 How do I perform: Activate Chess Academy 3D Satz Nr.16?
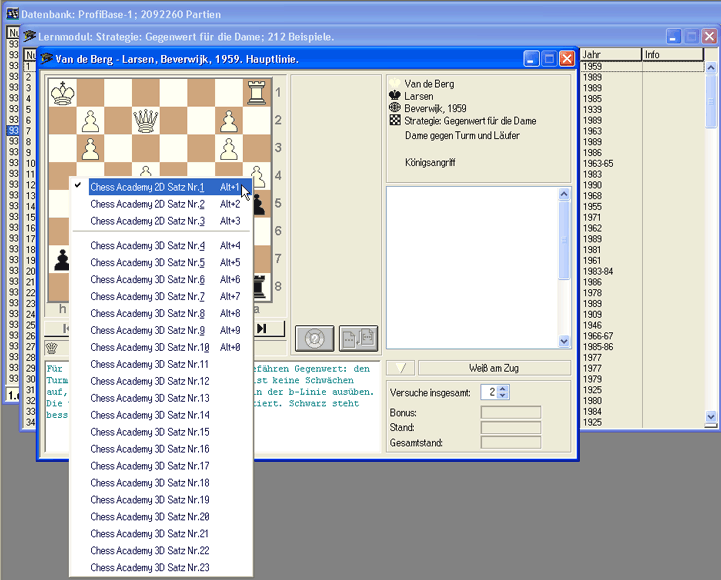click(x=162, y=449)
